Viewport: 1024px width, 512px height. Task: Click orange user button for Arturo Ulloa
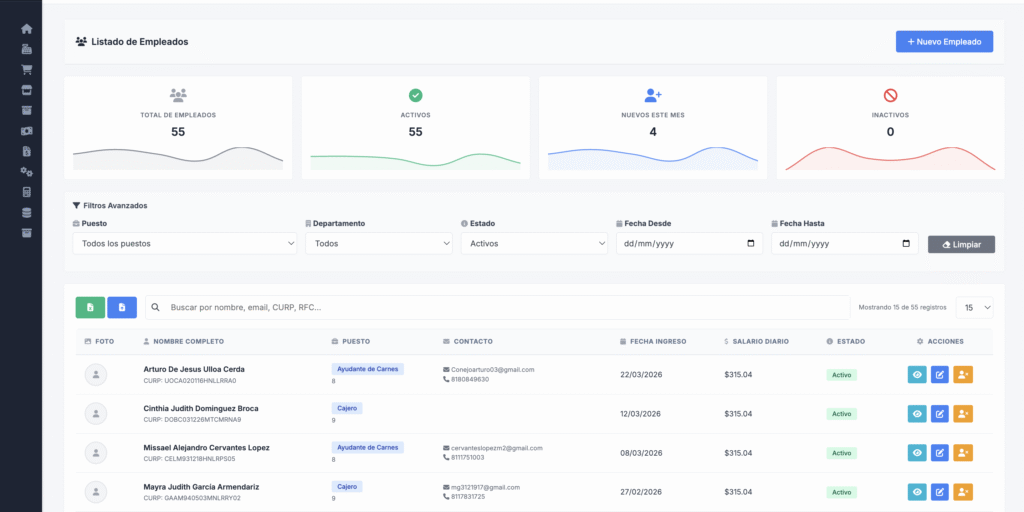(963, 375)
